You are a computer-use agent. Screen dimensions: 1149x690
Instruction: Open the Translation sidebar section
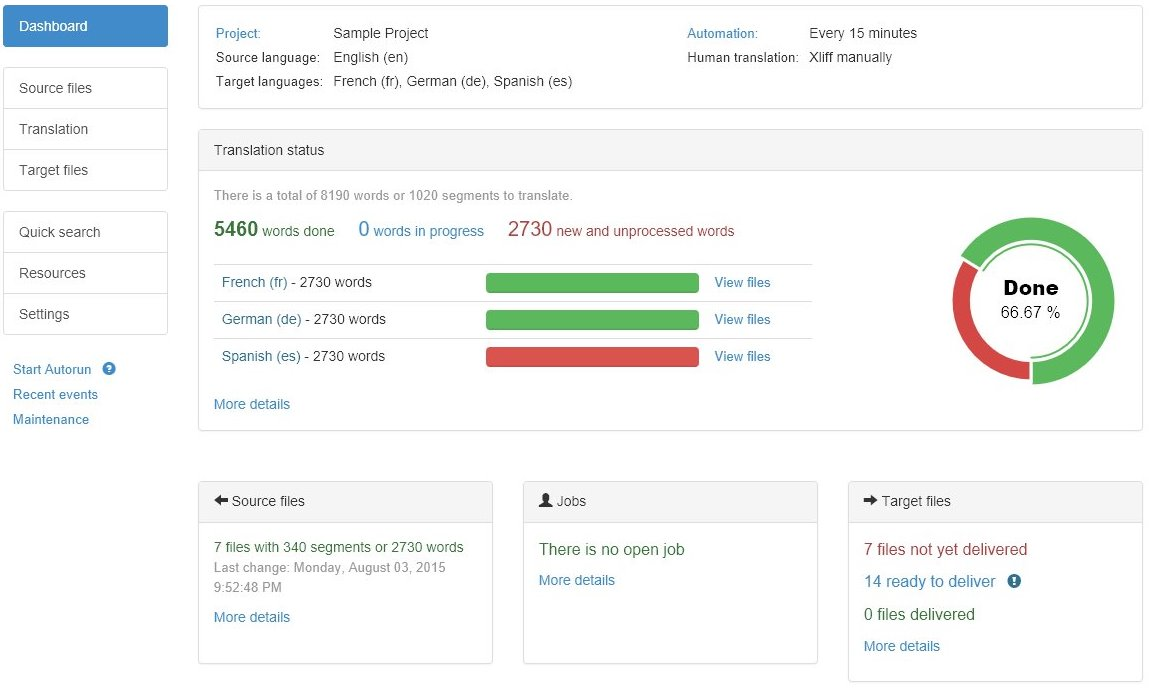pos(85,129)
